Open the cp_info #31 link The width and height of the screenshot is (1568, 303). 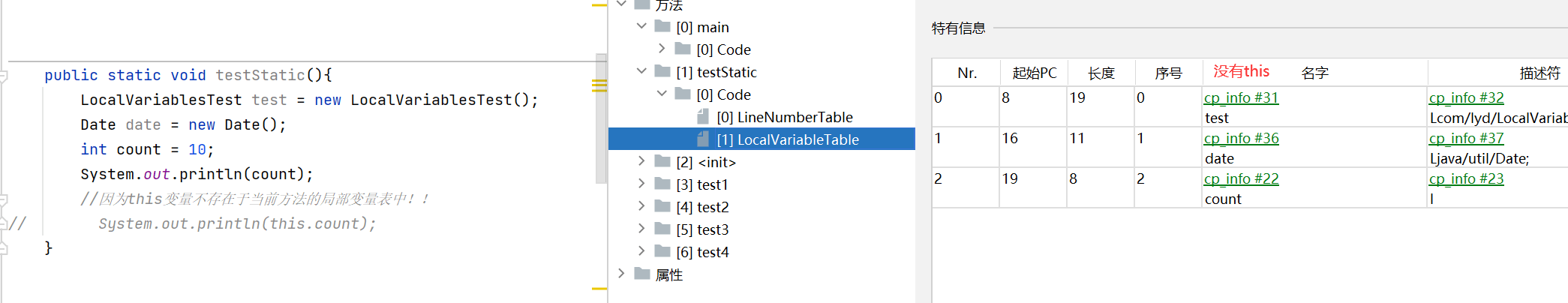coord(1241,97)
